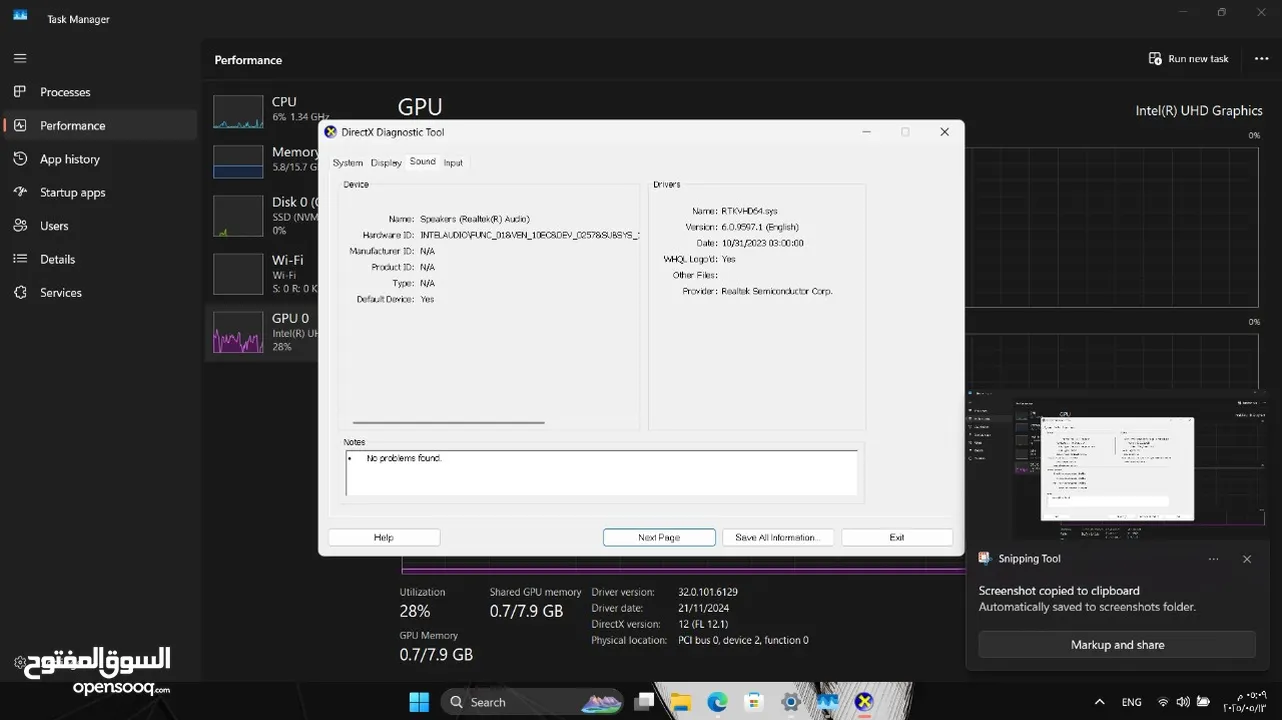The width and height of the screenshot is (1282, 720).
Task: Switch to the Input tab in DxDiag
Action: coord(453,163)
